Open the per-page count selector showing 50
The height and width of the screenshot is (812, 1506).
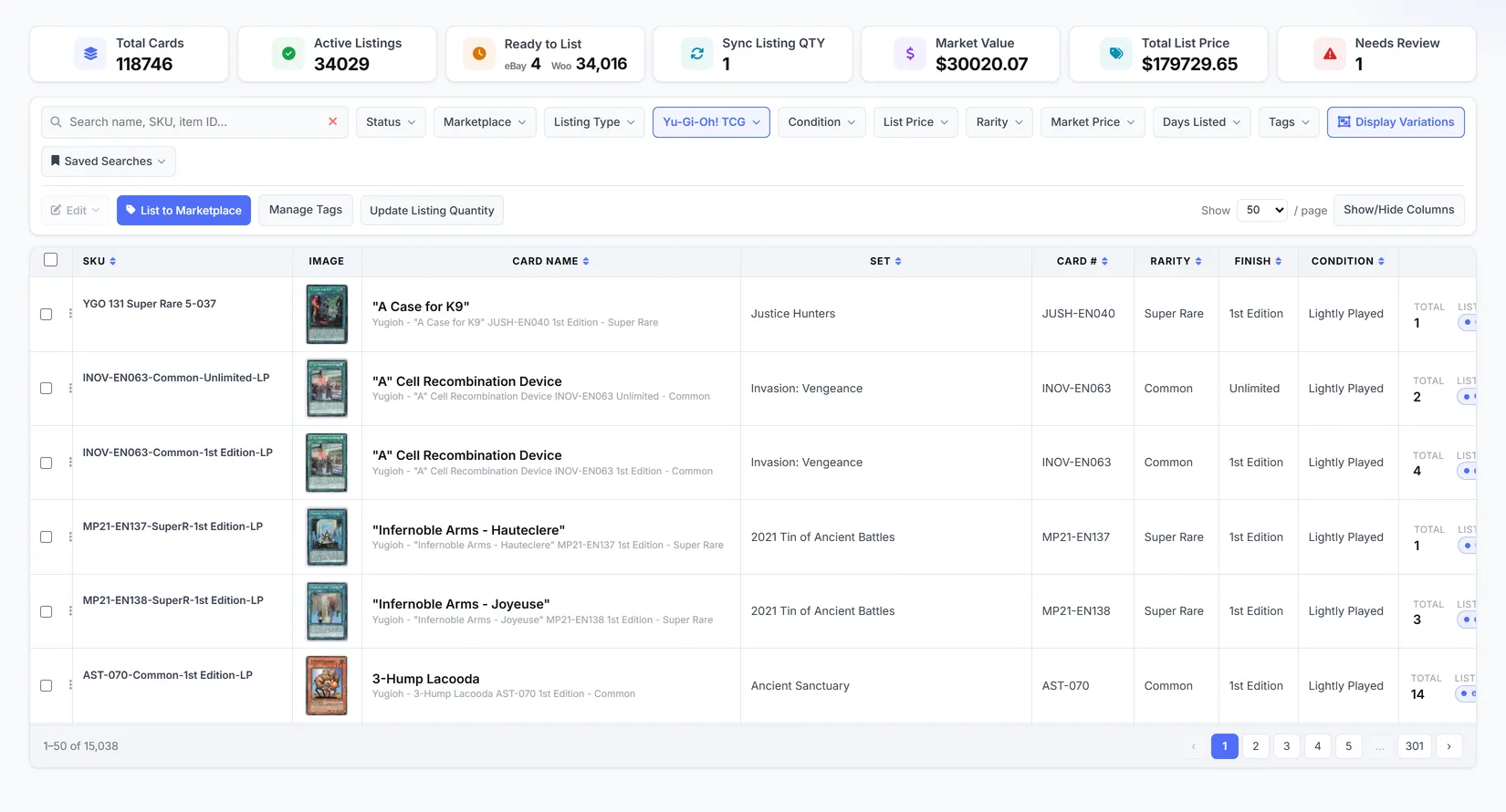coord(1262,210)
